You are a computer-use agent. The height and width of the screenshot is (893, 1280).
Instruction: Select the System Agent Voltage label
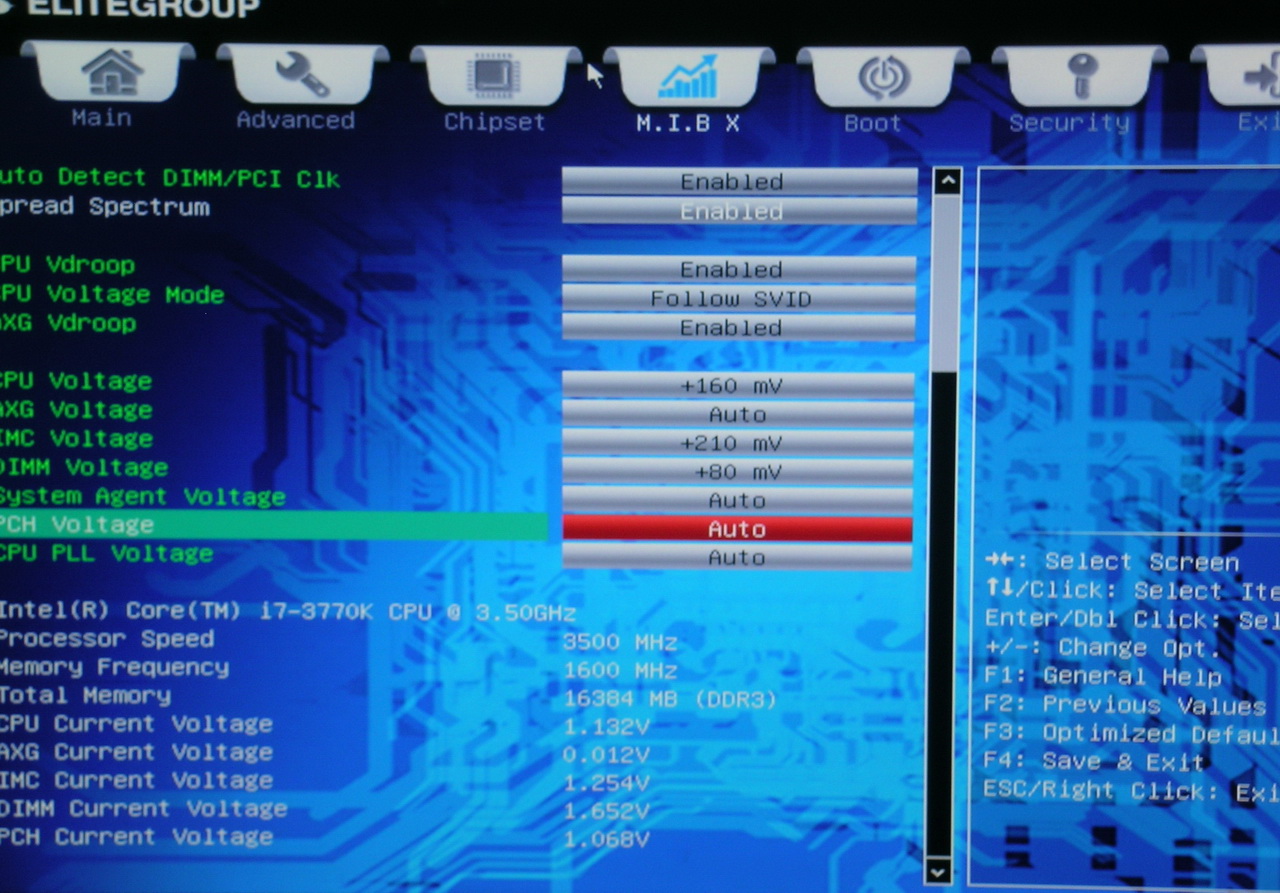click(142, 497)
